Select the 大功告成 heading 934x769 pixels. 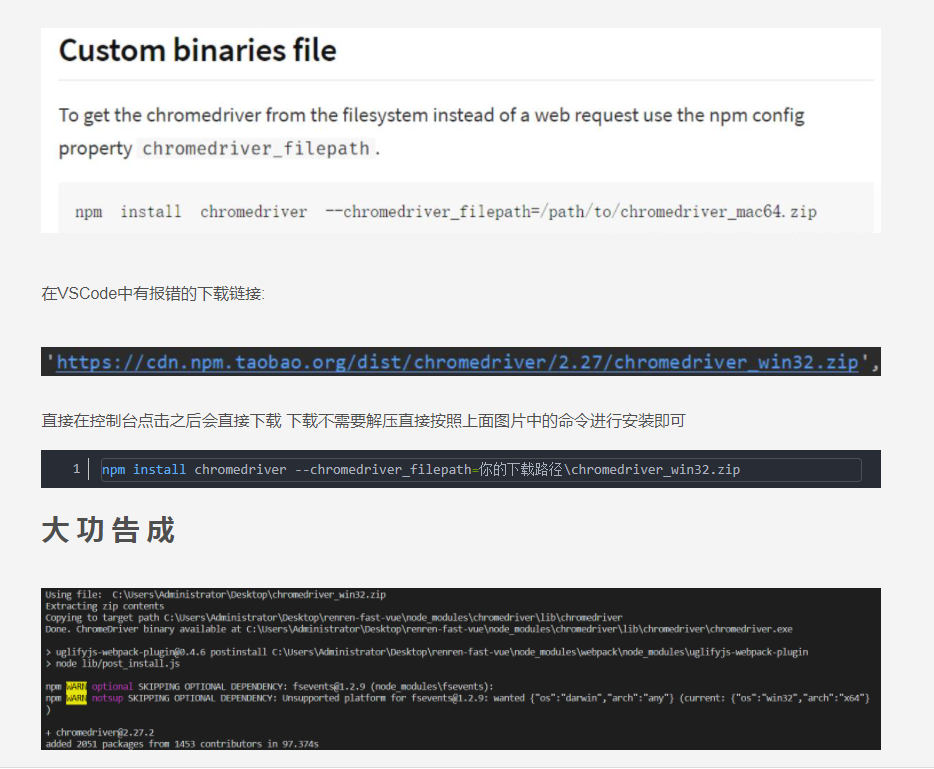click(x=110, y=530)
